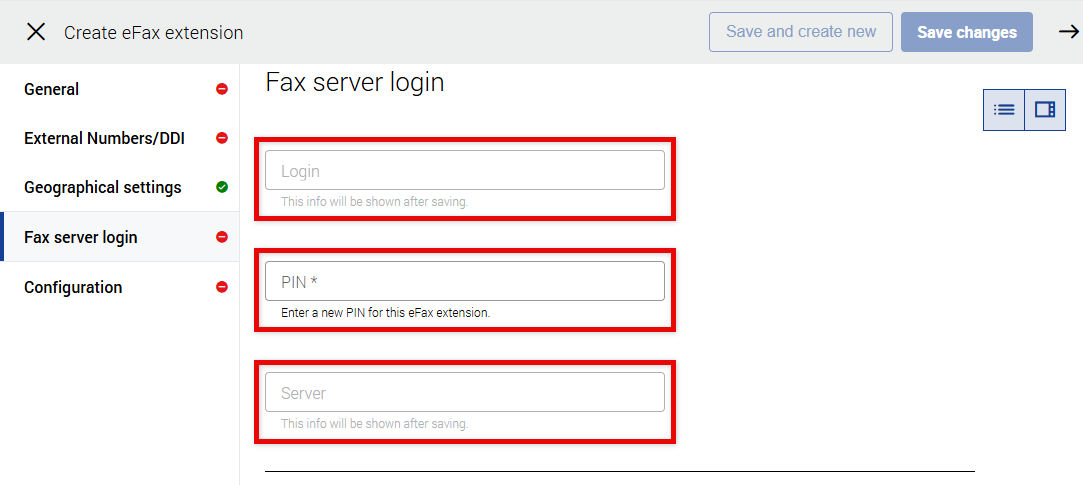Image resolution: width=1083 pixels, height=485 pixels.
Task: Click the Server input field
Action: click(x=464, y=393)
